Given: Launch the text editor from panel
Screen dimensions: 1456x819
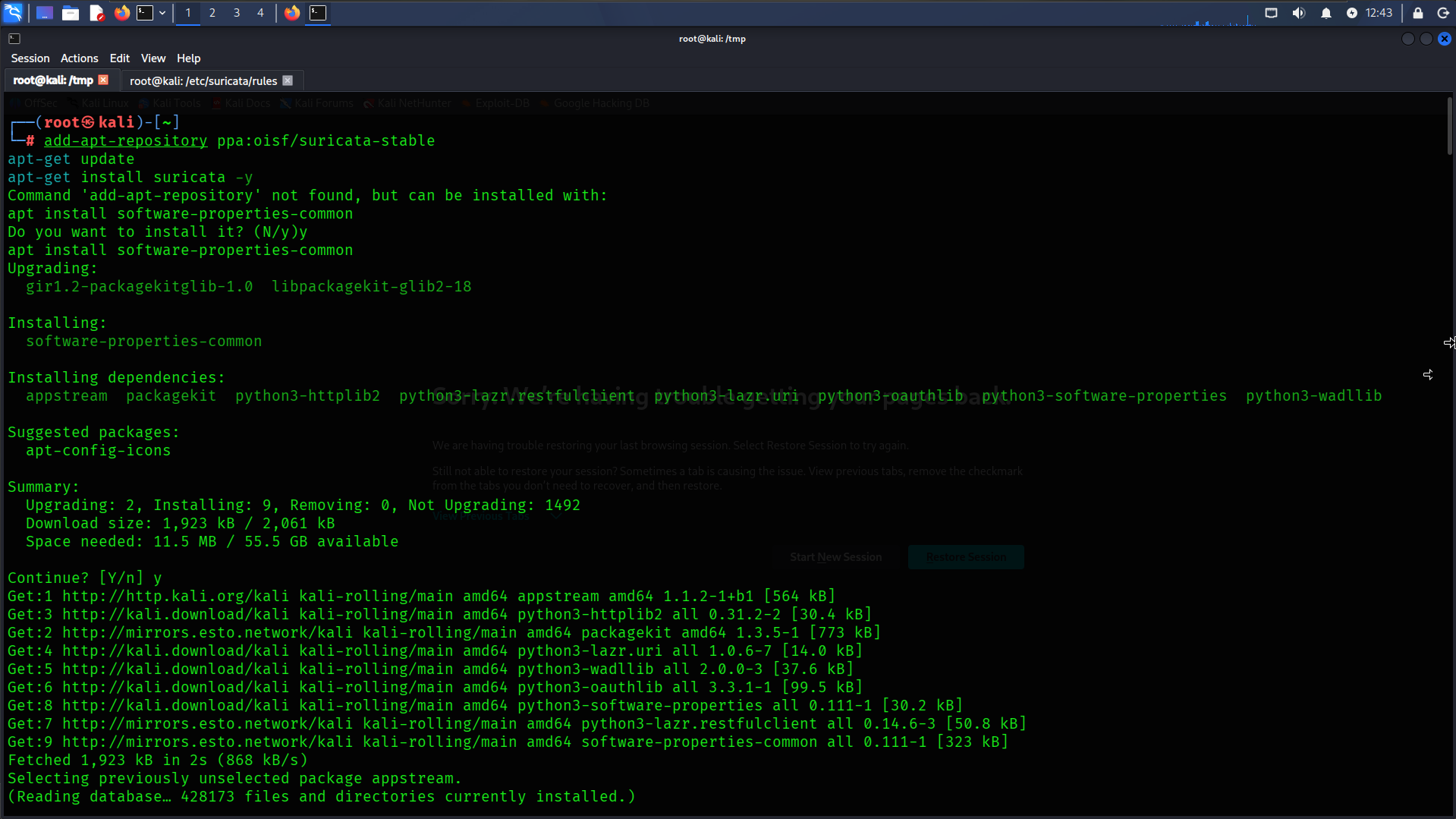Looking at the screenshot, I should (96, 13).
